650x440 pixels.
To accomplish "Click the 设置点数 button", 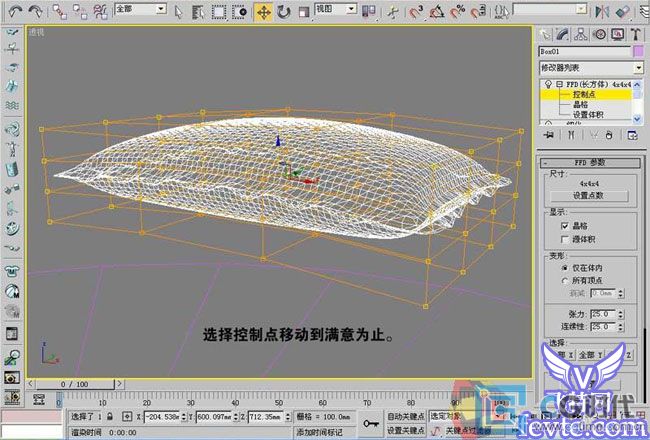I will (x=589, y=195).
